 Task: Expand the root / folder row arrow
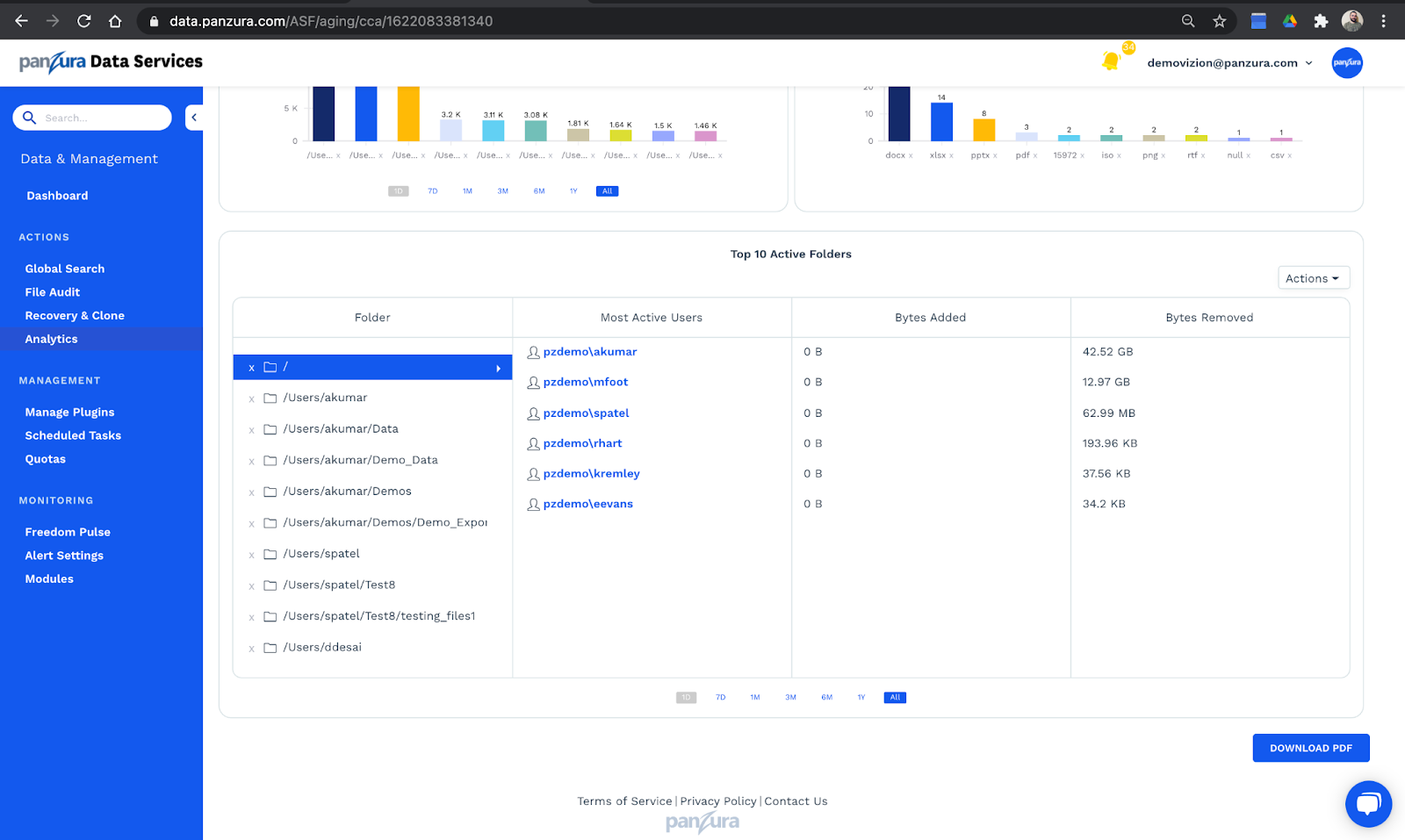pyautogui.click(x=498, y=369)
